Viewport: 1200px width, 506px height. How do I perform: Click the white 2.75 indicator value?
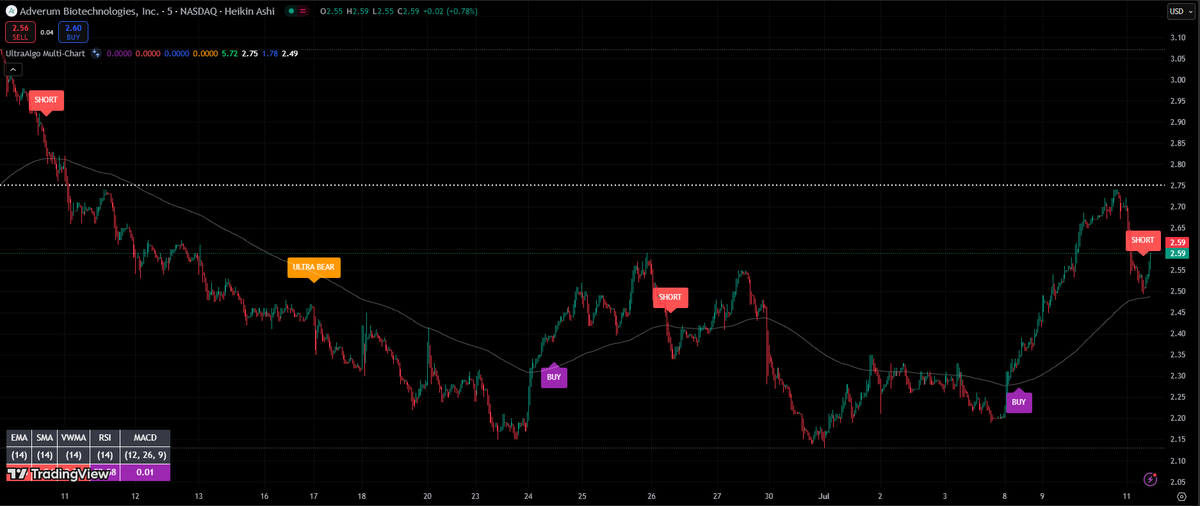pos(250,53)
